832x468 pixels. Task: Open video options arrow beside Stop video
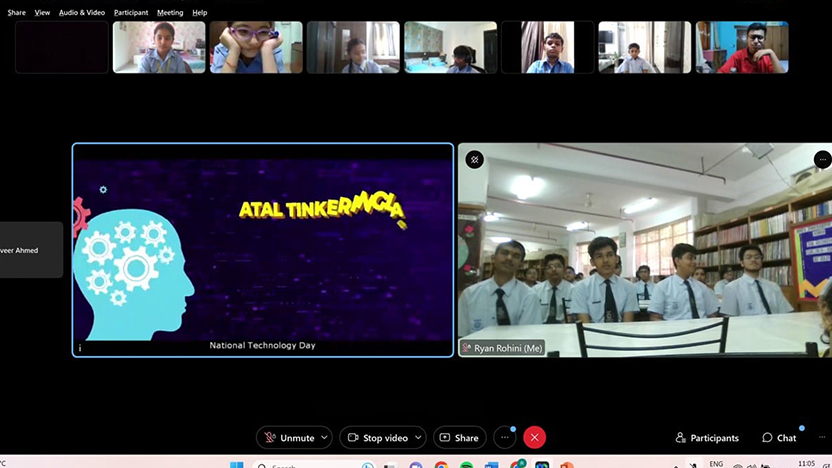pos(418,438)
